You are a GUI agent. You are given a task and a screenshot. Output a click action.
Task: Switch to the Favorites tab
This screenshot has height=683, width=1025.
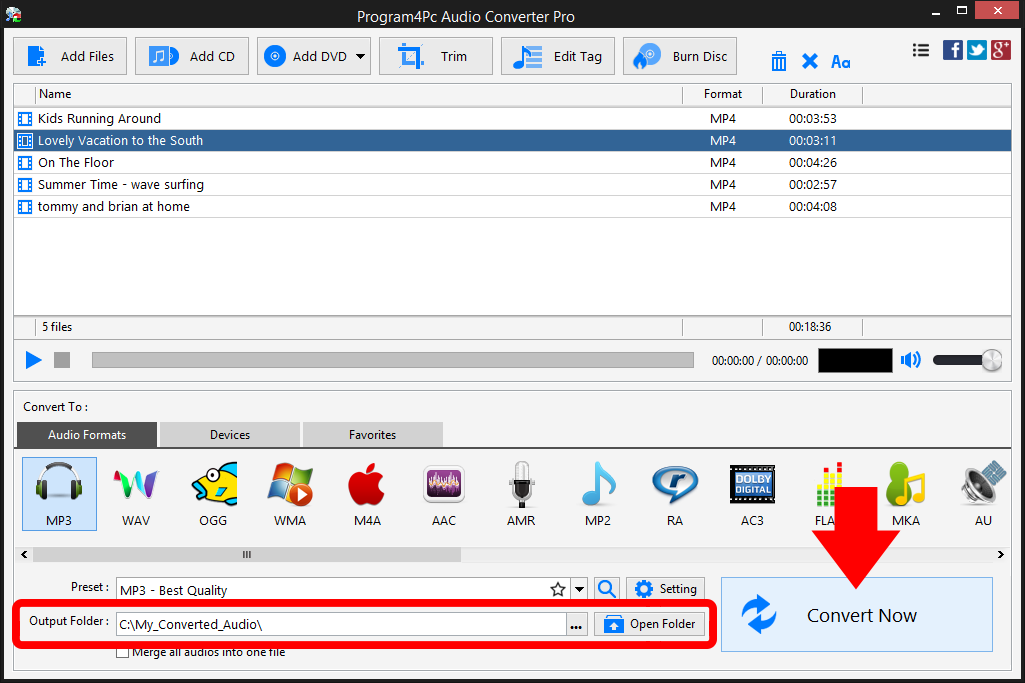[372, 434]
